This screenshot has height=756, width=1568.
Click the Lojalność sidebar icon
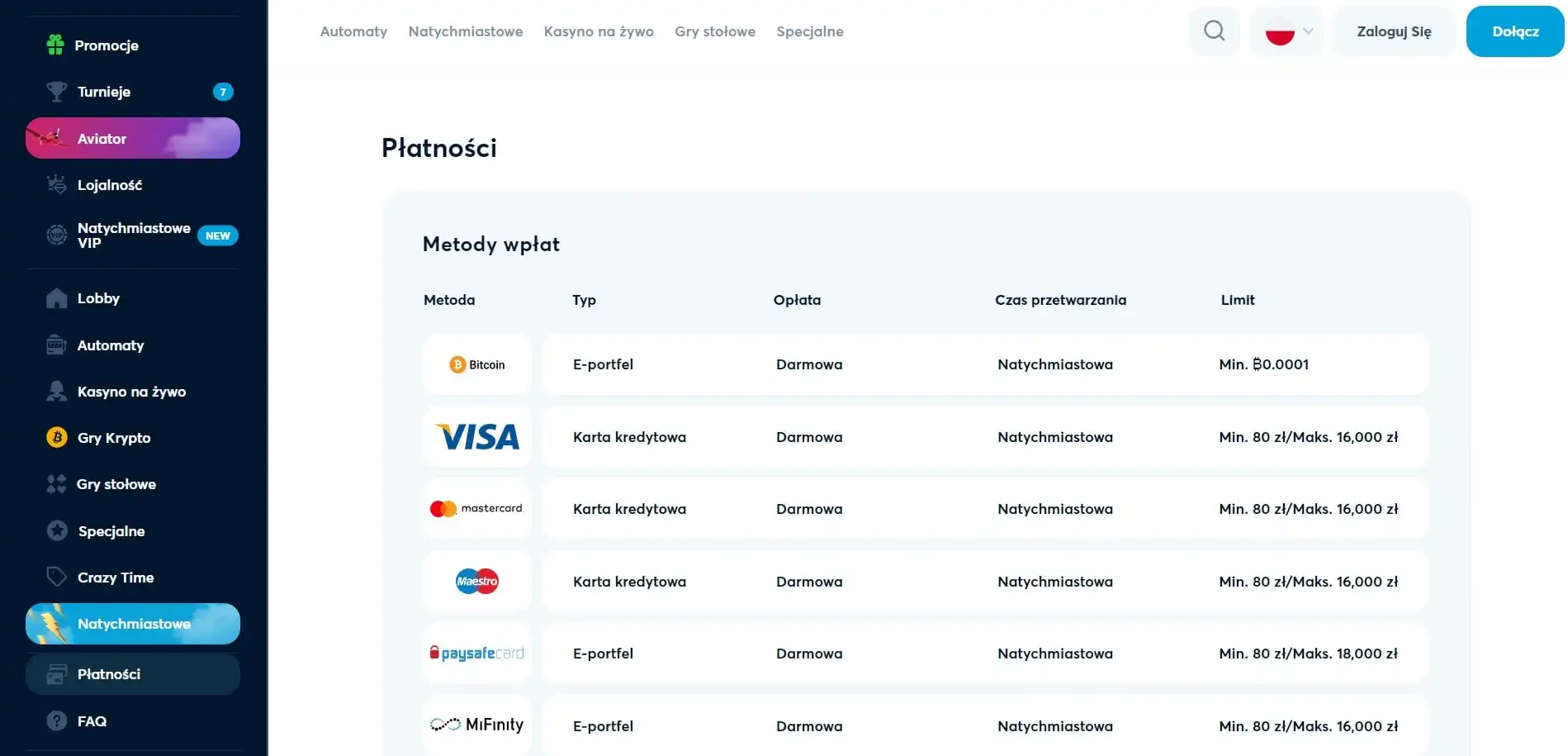(56, 185)
